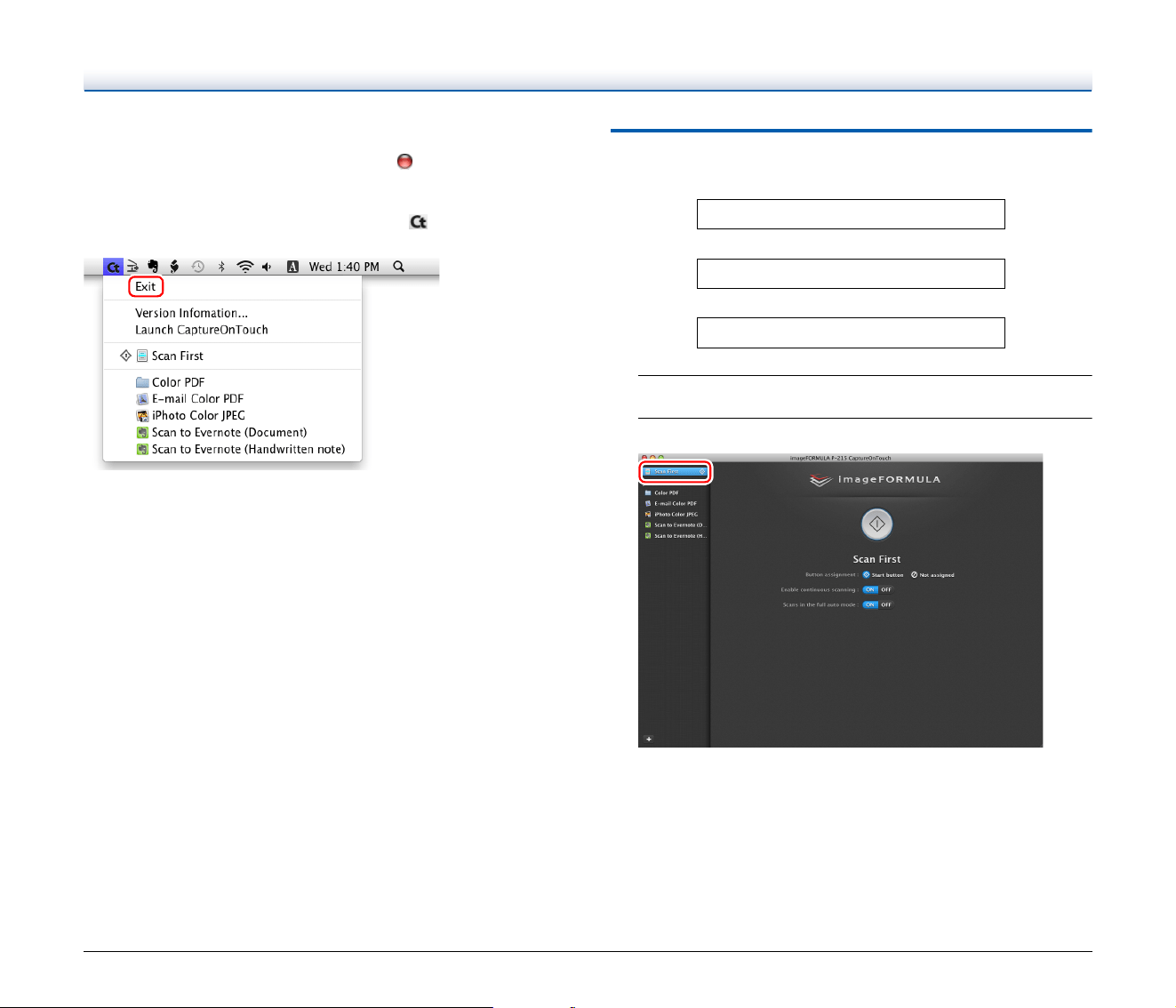Select Color PDF job in the window sidebar
Image resolution: width=1176 pixels, height=1008 pixels.
[667, 492]
